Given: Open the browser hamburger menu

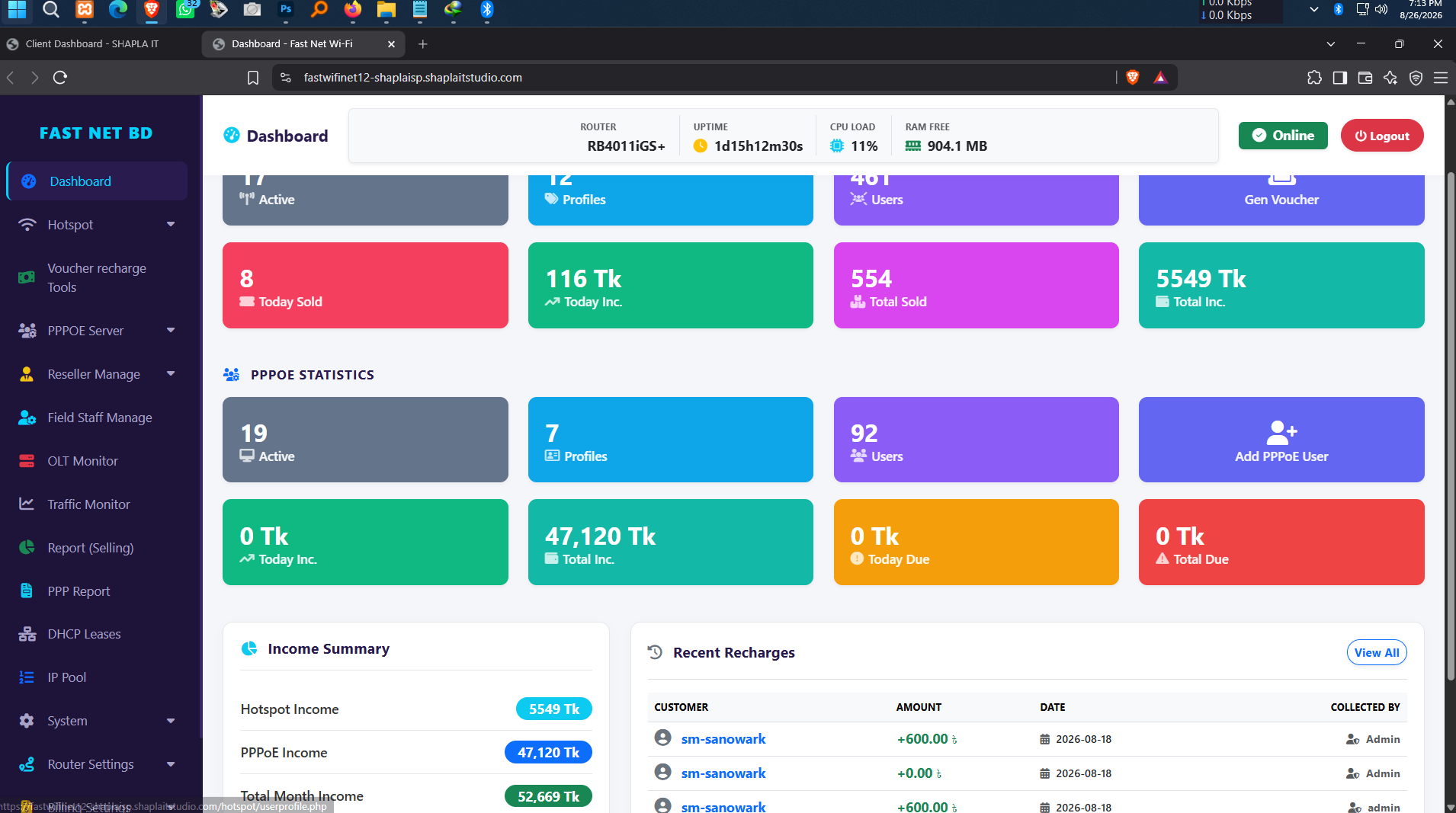Looking at the screenshot, I should (x=1441, y=77).
